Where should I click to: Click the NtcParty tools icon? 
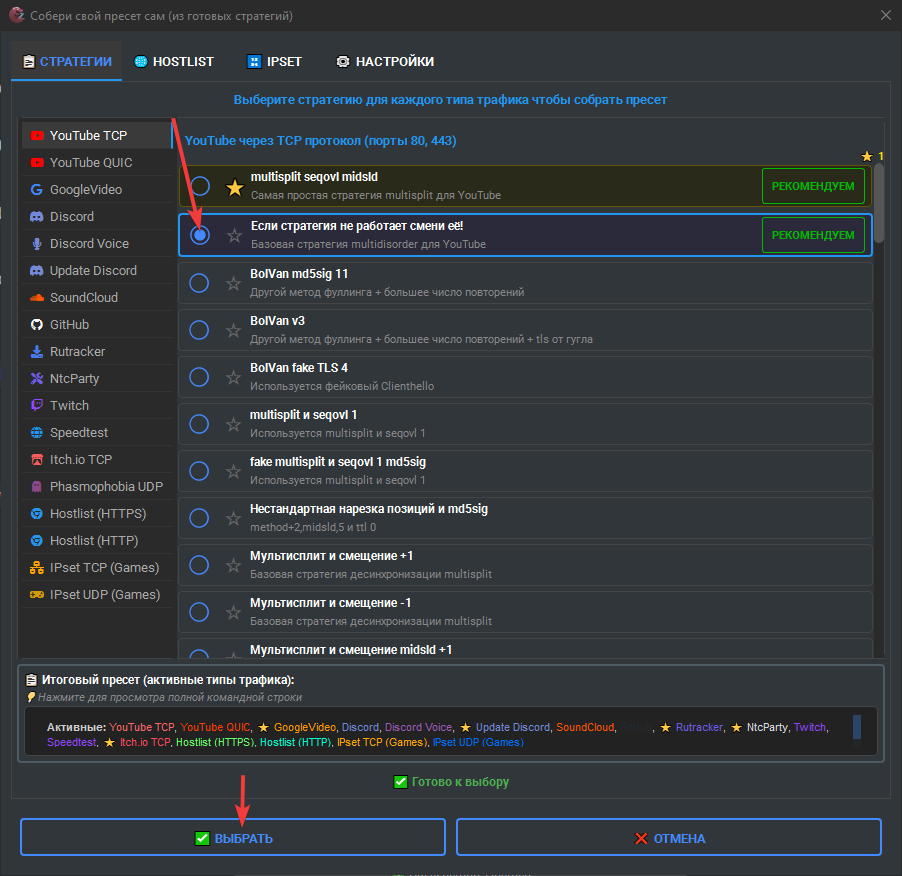pos(37,378)
